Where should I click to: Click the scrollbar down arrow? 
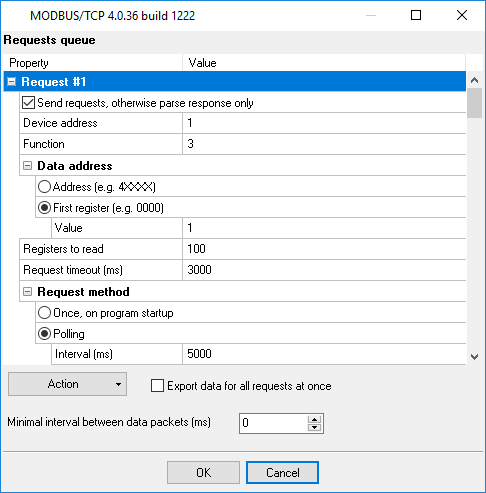[x=474, y=357]
